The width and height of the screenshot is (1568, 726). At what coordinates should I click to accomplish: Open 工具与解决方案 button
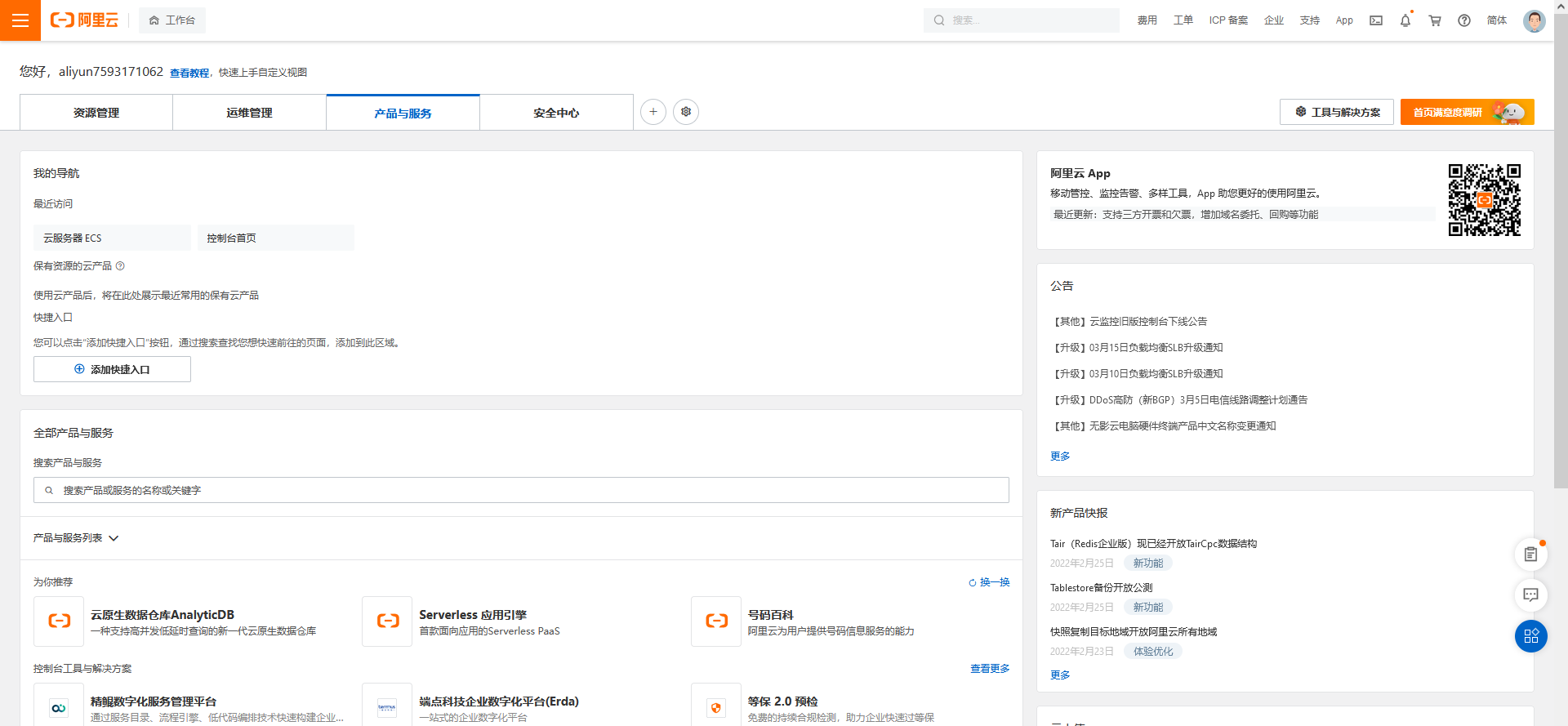pyautogui.click(x=1337, y=112)
